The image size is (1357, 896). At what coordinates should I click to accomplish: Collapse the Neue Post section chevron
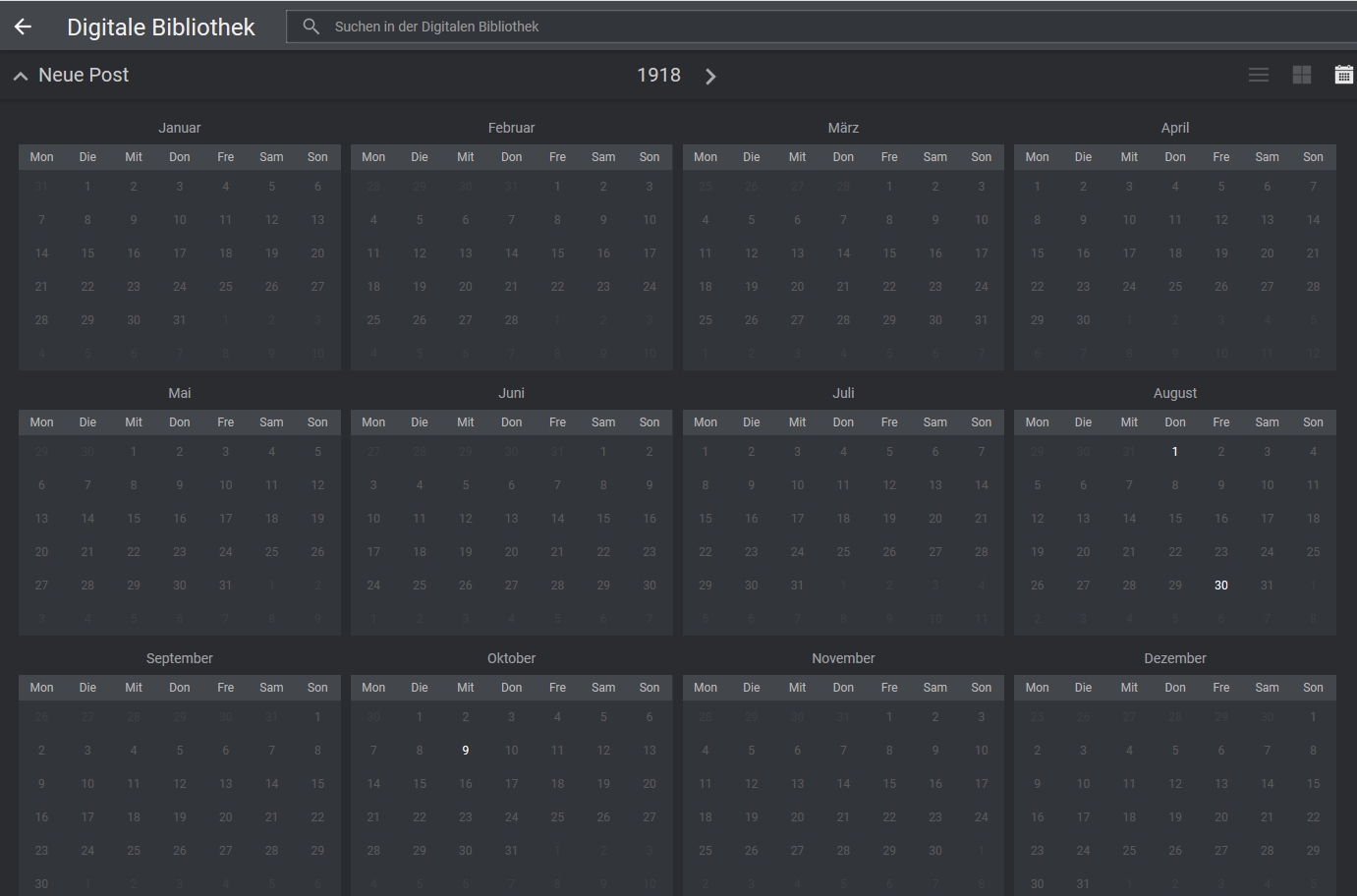(x=20, y=76)
